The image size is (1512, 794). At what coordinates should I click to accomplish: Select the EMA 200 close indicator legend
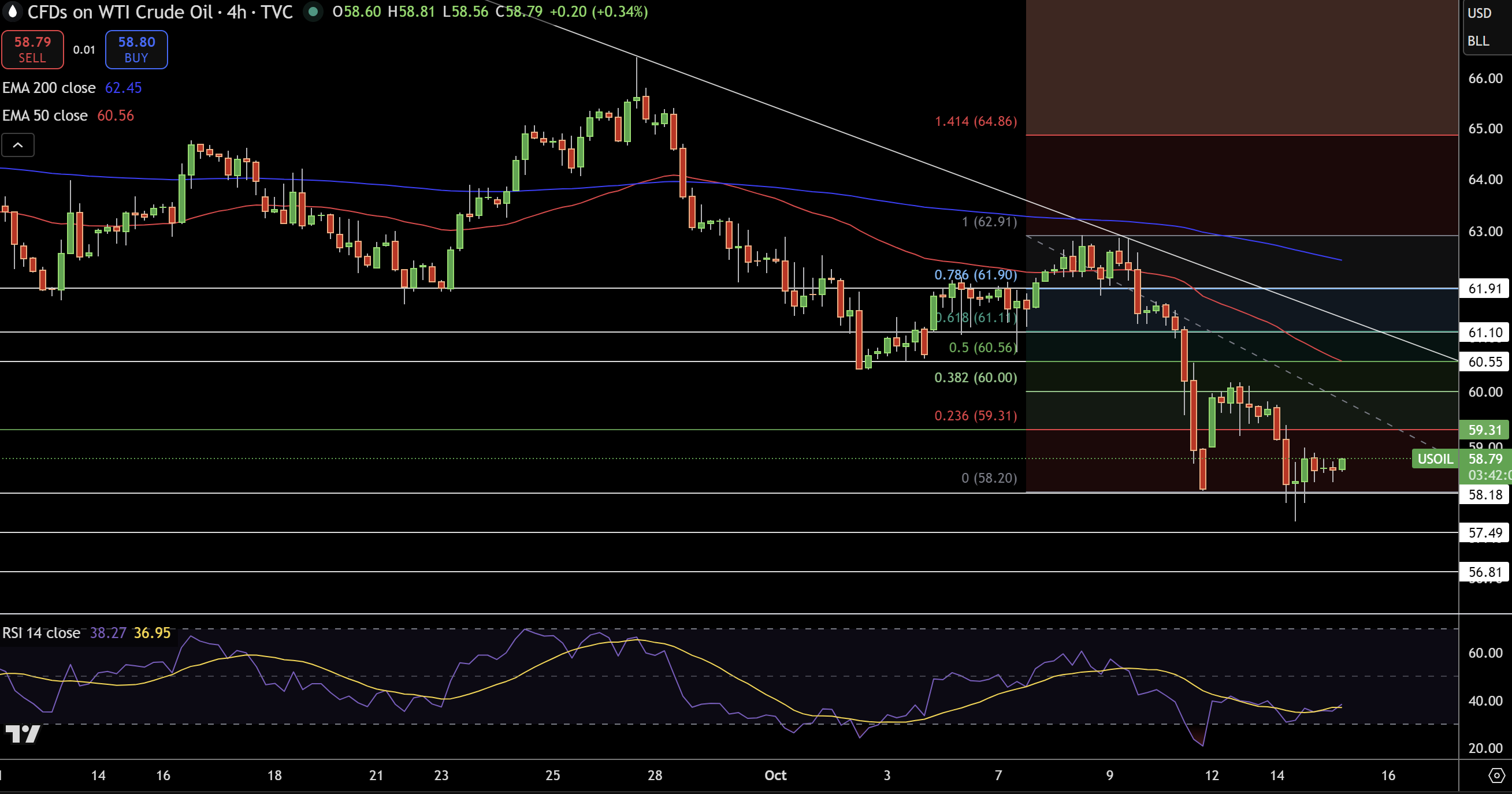pos(49,88)
